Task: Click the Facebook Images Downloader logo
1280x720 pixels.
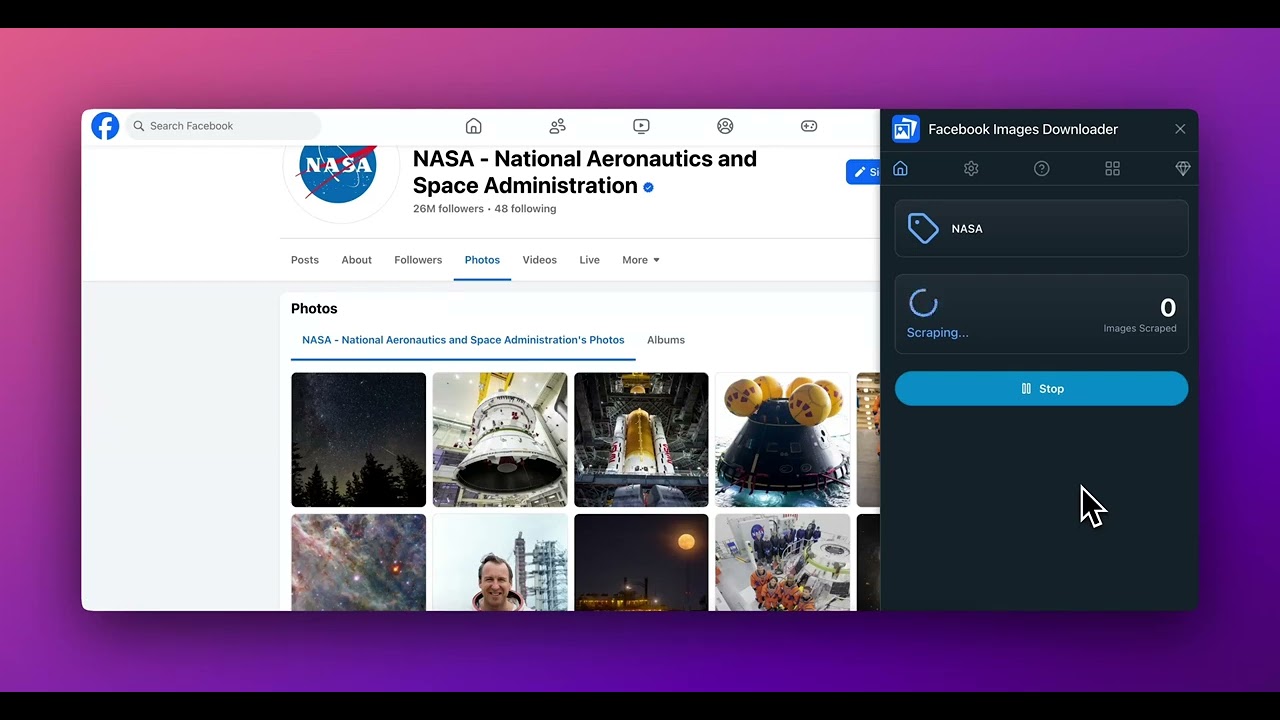Action: click(x=906, y=129)
